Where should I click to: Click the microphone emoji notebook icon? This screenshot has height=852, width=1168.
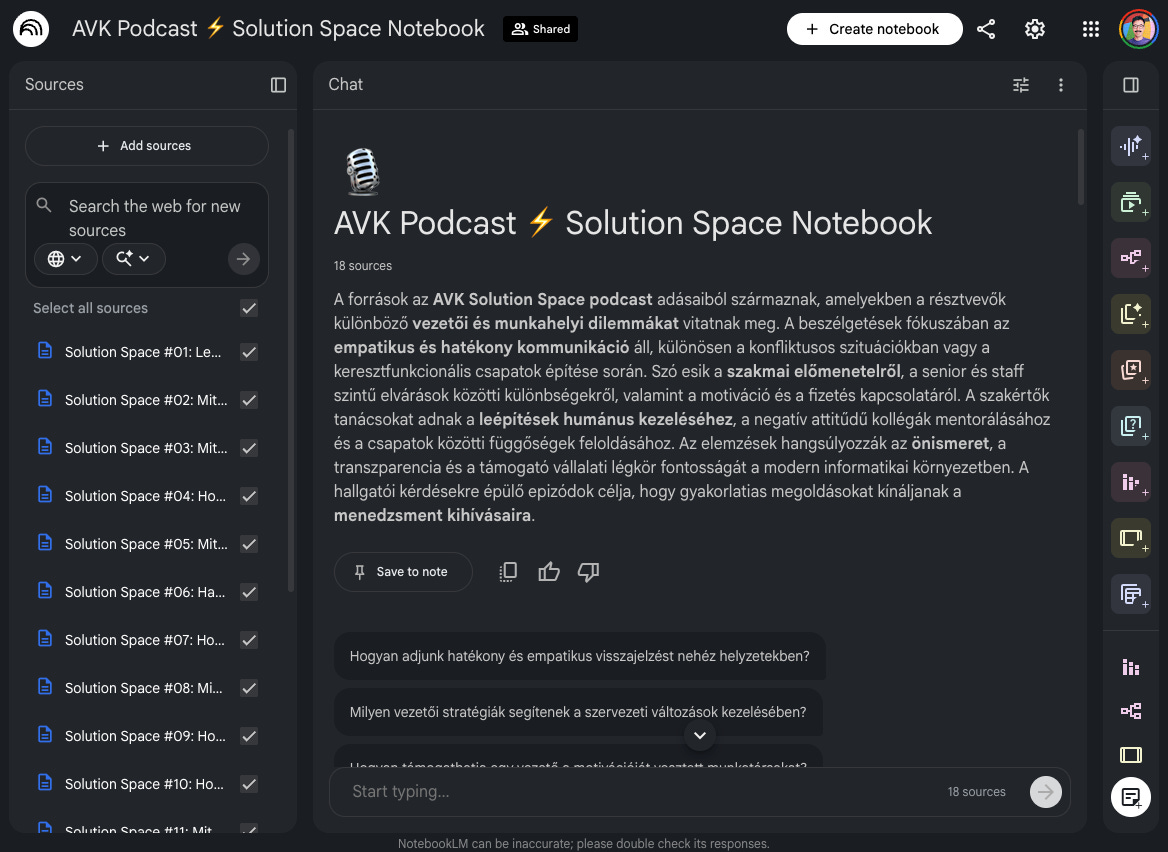coord(363,171)
